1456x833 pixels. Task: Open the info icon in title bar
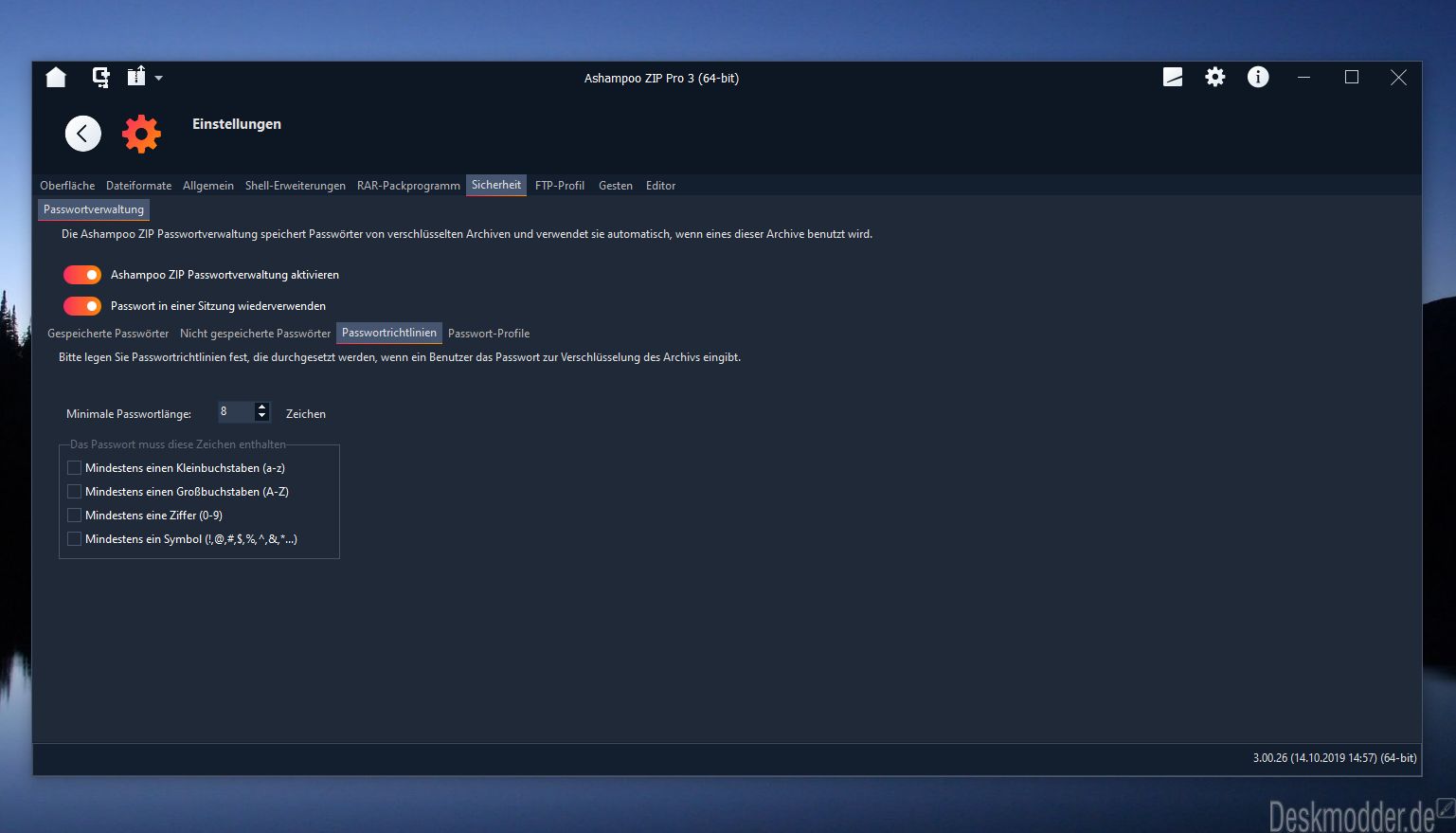pyautogui.click(x=1258, y=78)
